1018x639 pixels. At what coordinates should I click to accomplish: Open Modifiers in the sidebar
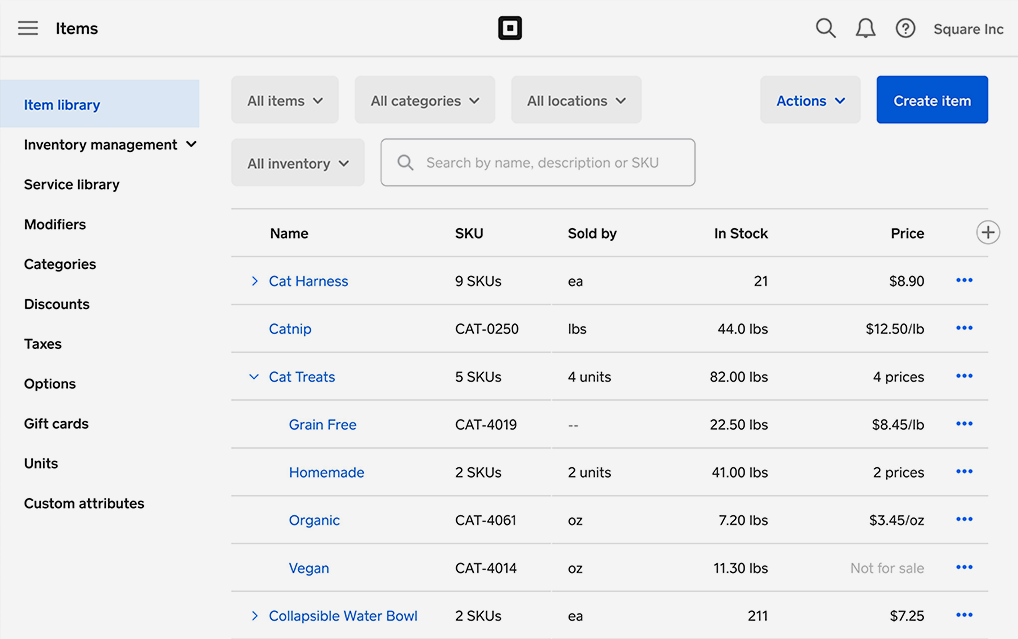coord(55,225)
